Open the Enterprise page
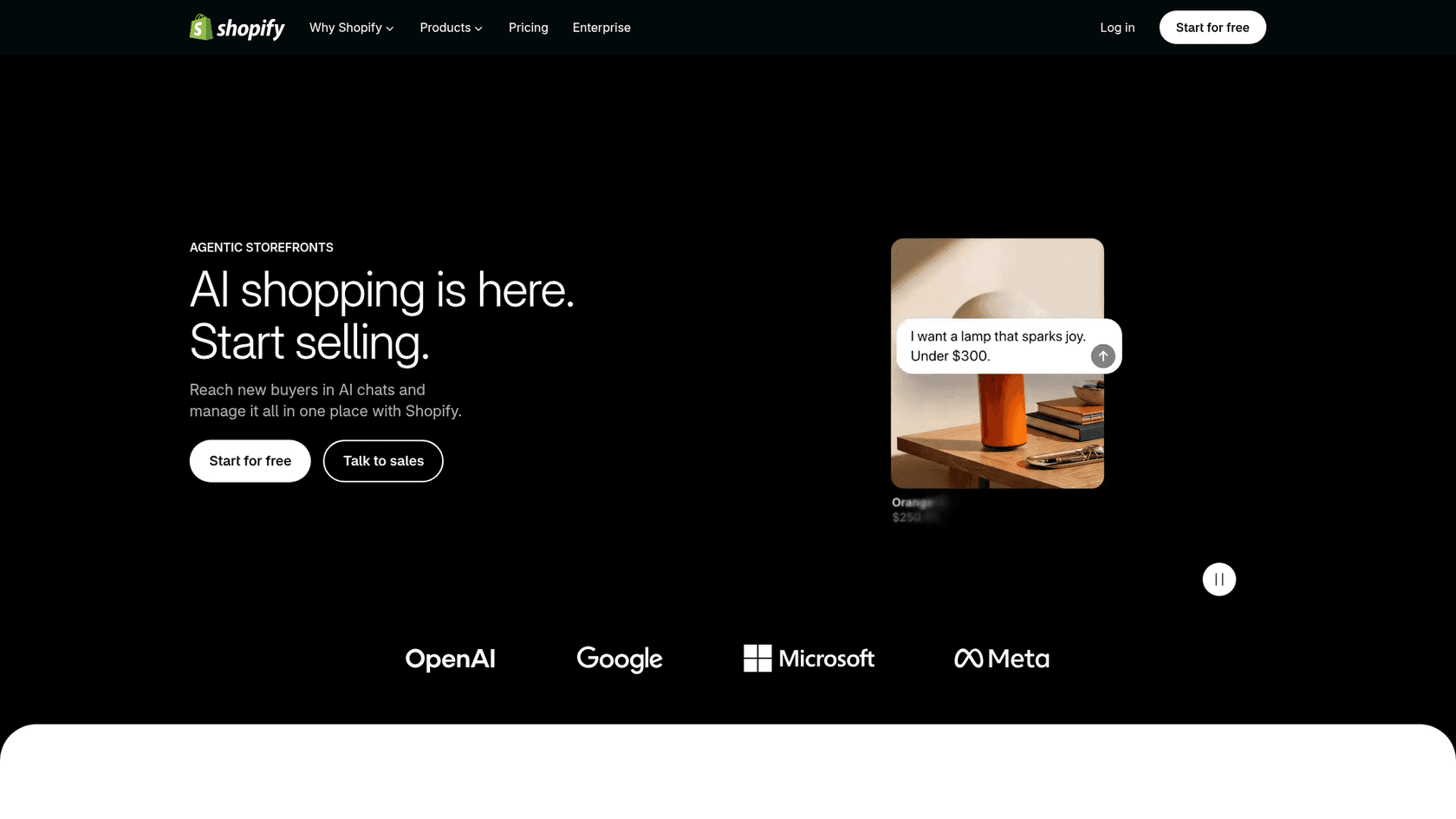Image resolution: width=1456 pixels, height=819 pixels. [x=601, y=28]
